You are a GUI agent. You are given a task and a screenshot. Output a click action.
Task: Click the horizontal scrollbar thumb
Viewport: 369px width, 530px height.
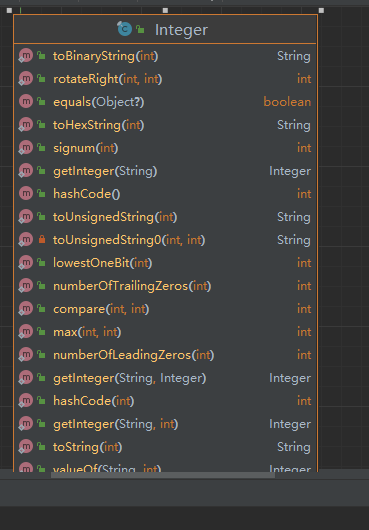point(163,475)
